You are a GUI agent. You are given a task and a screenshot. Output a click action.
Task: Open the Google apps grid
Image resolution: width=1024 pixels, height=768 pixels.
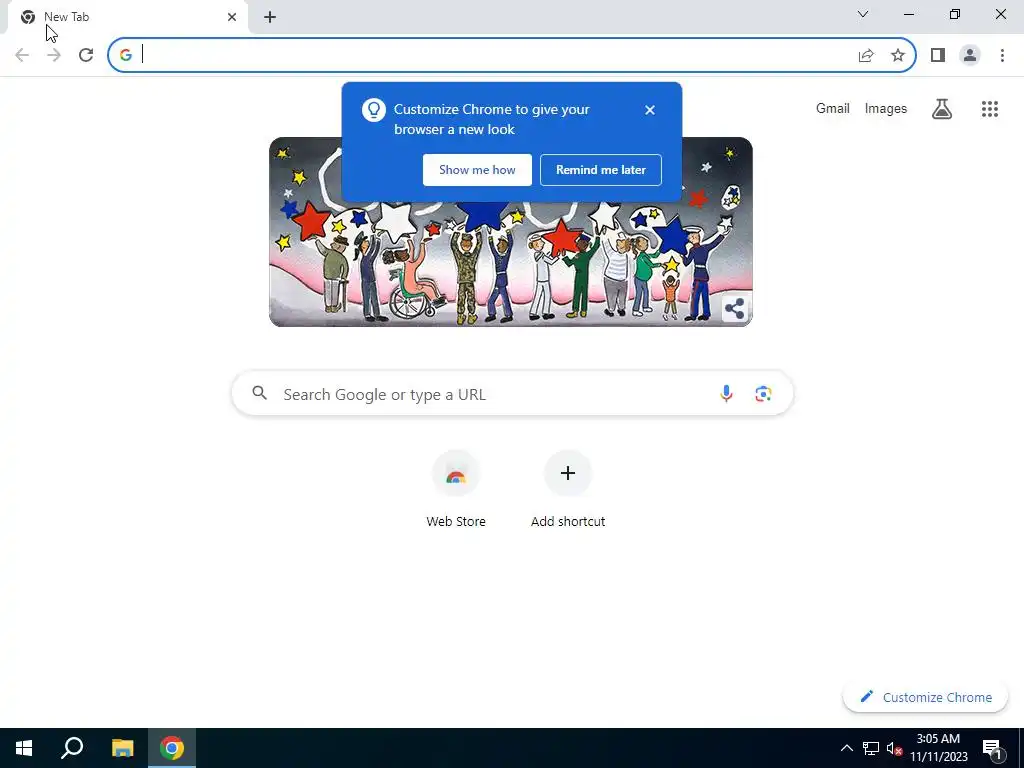tap(990, 109)
